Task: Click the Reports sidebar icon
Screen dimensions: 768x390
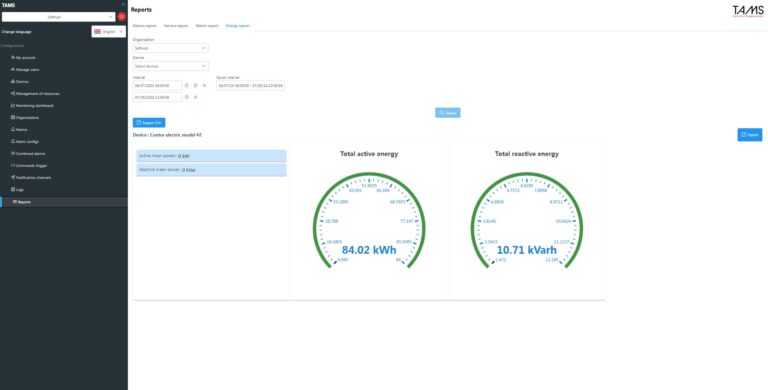Action: (x=15, y=202)
